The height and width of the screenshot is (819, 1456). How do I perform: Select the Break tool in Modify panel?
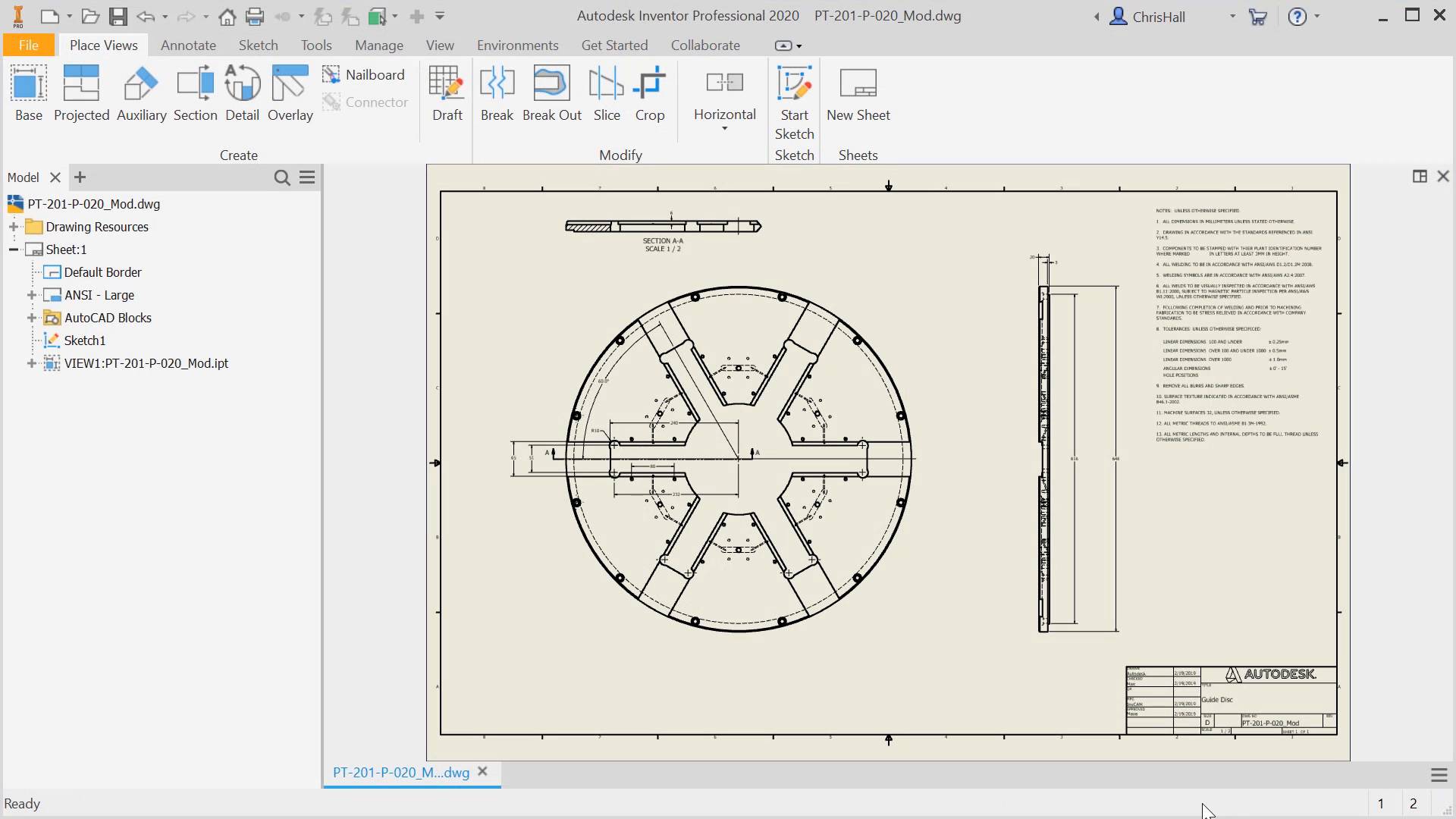pyautogui.click(x=497, y=93)
